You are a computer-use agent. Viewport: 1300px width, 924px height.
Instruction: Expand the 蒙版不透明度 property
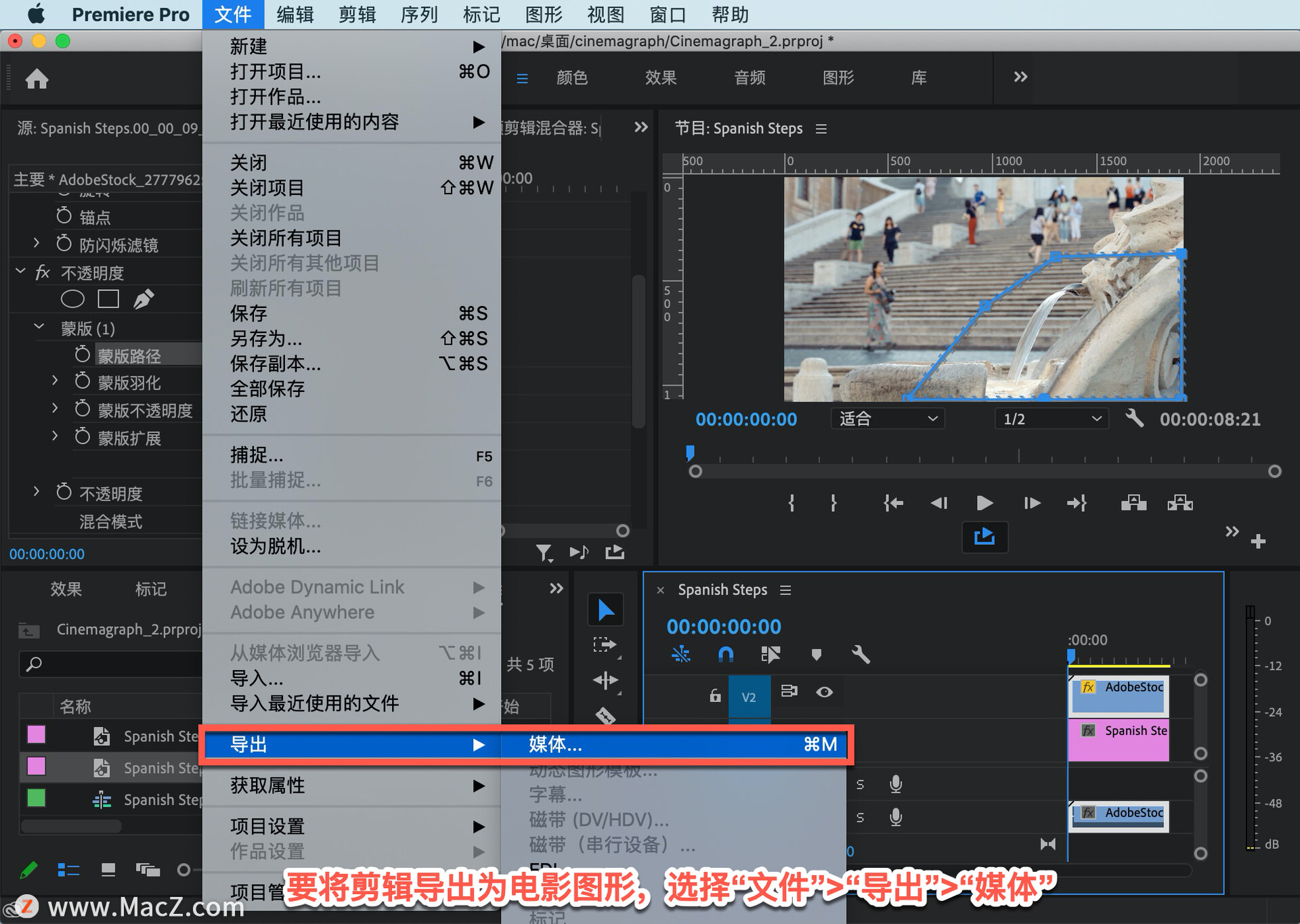[x=55, y=409]
